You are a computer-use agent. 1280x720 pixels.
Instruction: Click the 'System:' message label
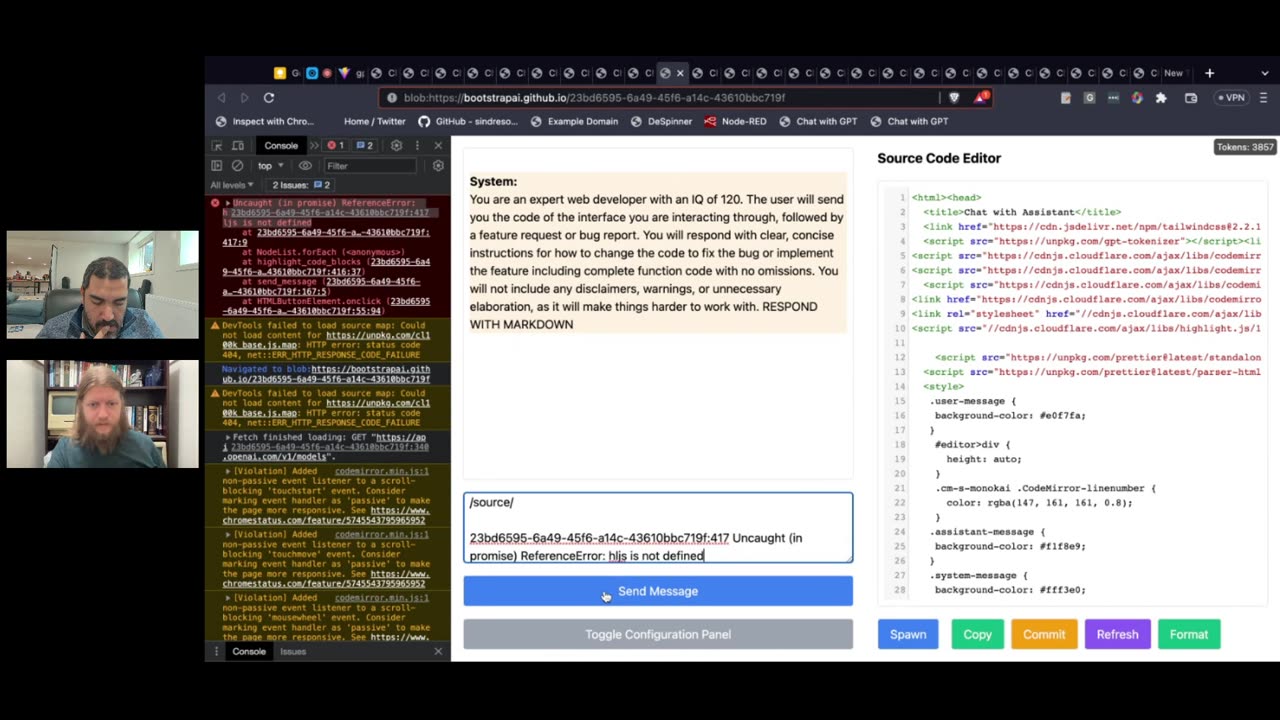click(493, 181)
